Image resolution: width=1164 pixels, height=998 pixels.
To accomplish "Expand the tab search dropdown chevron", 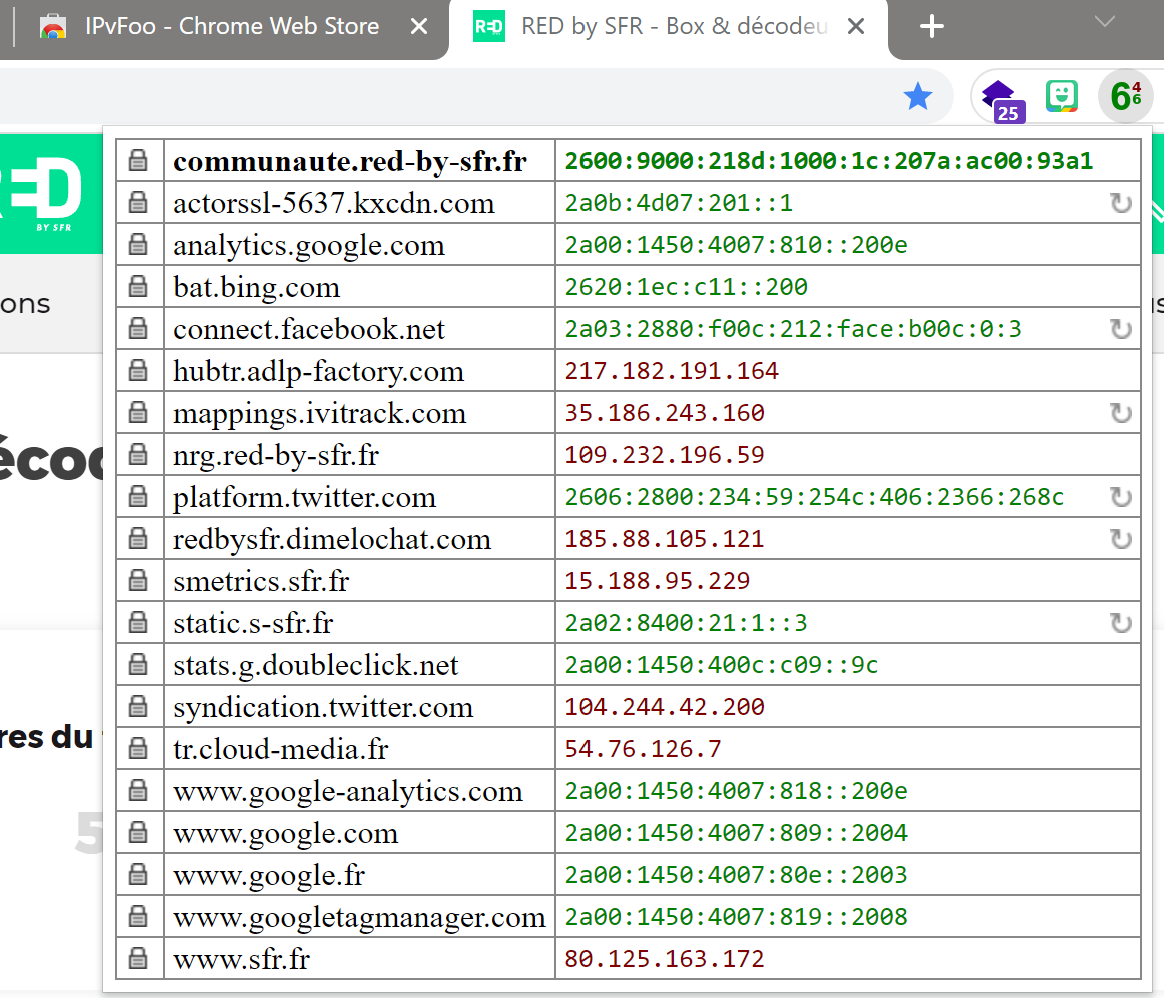I will coord(1104,22).
